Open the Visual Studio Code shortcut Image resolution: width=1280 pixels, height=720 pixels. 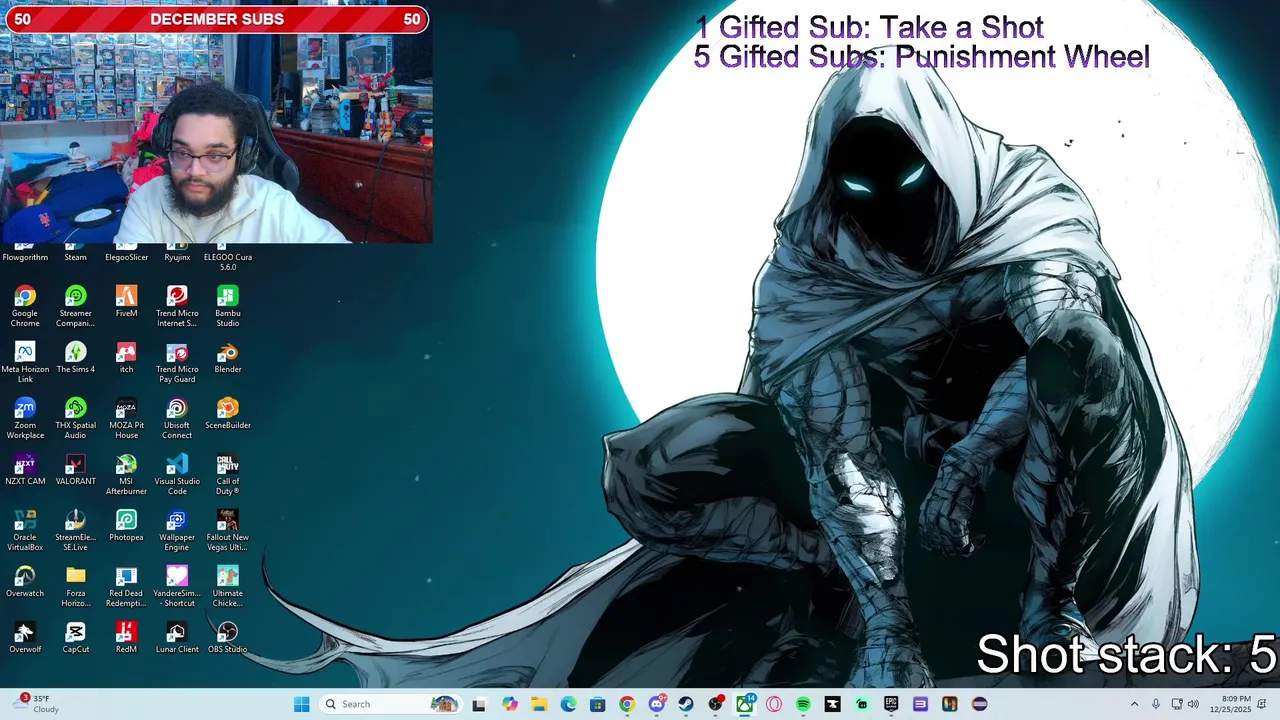pyautogui.click(x=177, y=474)
